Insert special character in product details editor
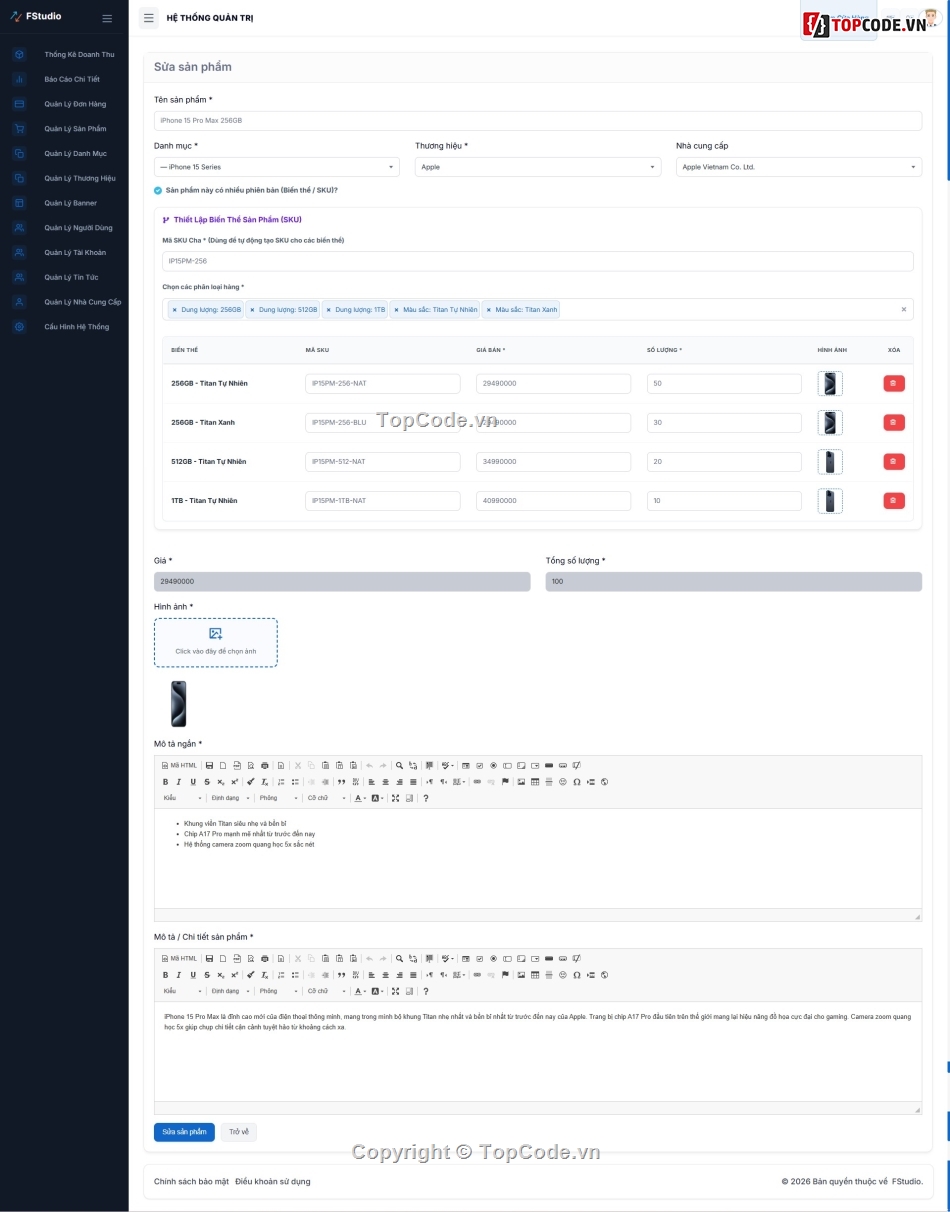The image size is (950, 1212). coord(577,975)
